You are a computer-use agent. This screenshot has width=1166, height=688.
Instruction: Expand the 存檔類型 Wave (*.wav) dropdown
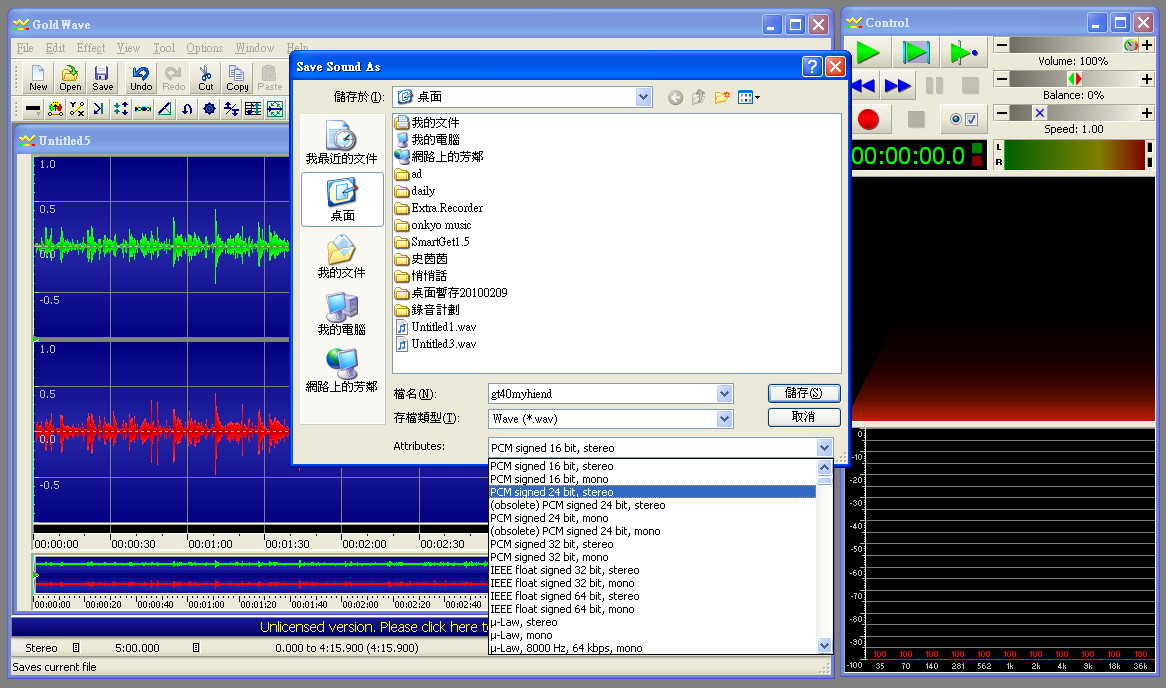tap(724, 419)
